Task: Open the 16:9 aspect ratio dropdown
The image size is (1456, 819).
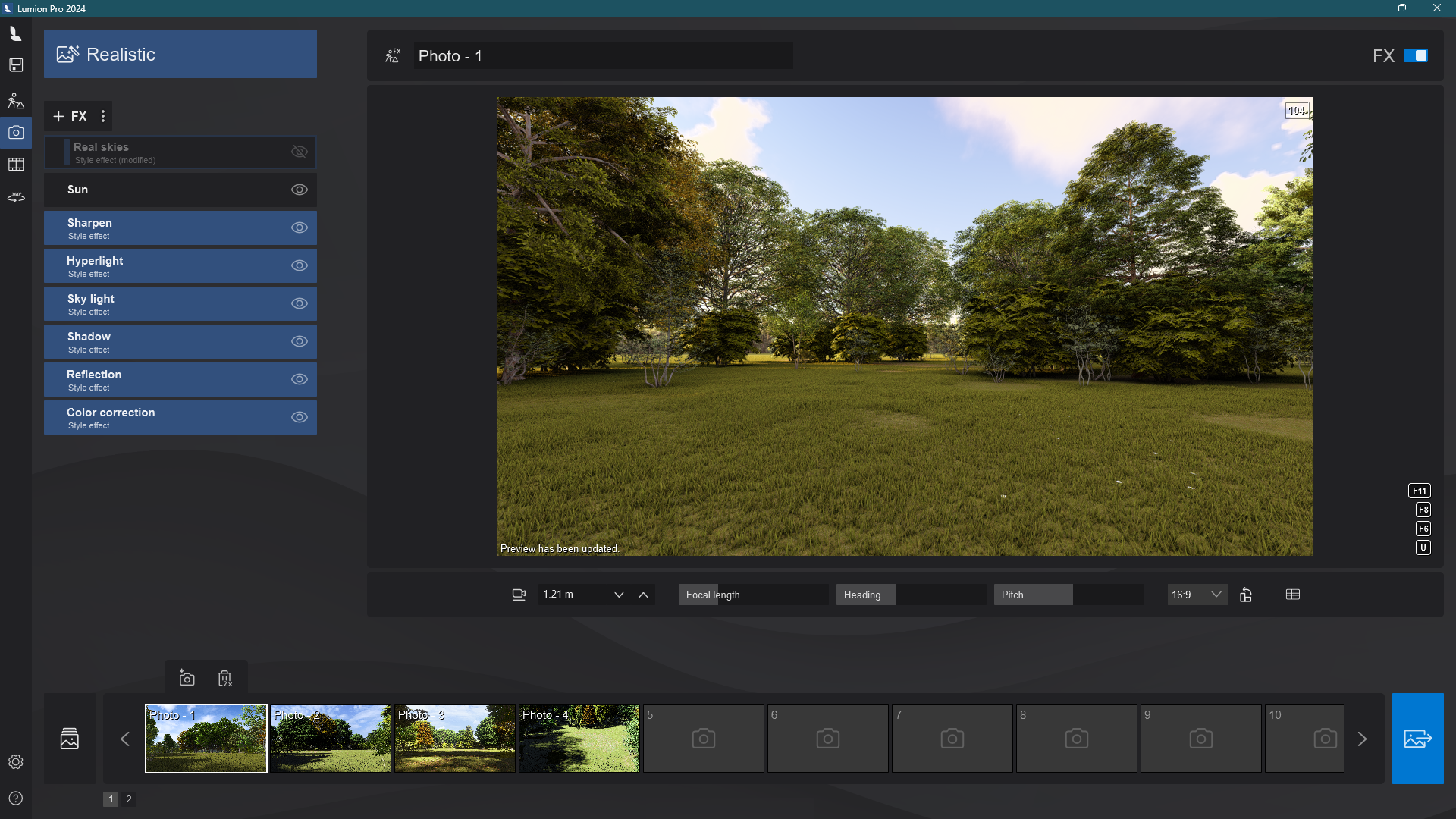Action: [1197, 595]
